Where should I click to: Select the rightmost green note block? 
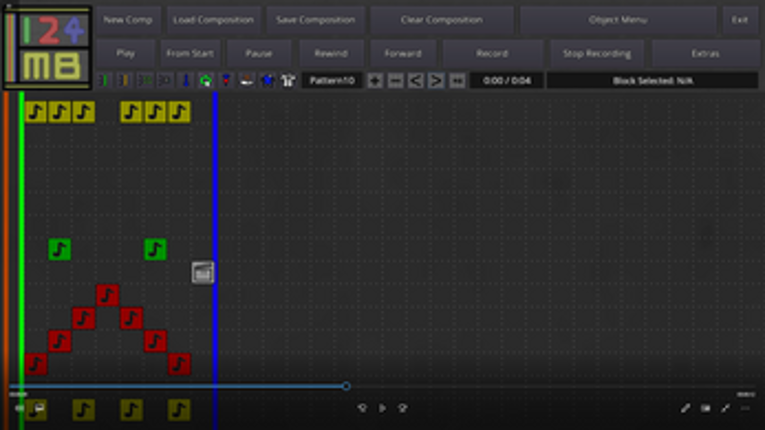point(155,249)
